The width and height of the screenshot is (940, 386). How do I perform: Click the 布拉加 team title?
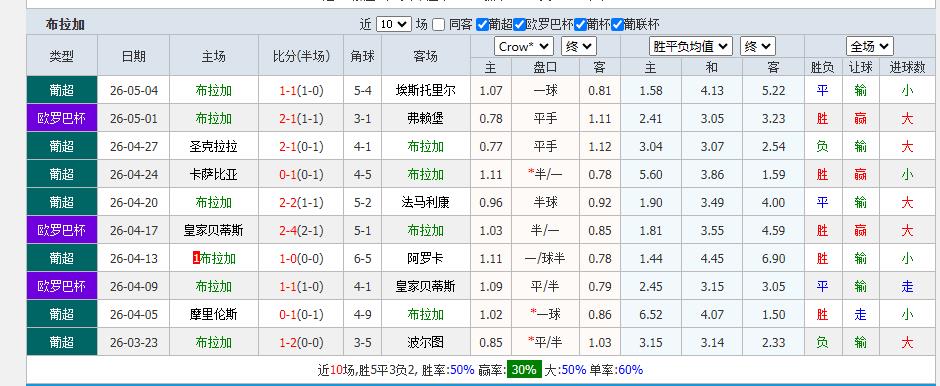(65, 25)
